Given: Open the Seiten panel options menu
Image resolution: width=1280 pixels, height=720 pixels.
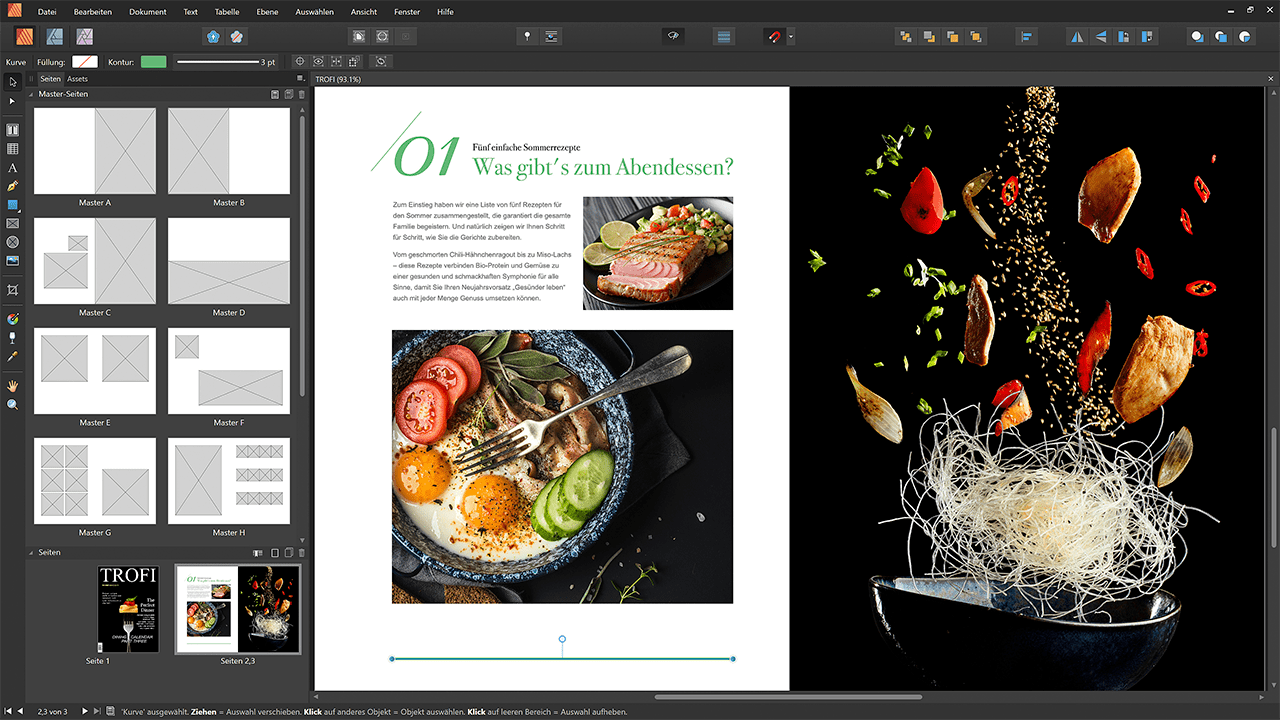Looking at the screenshot, I should (x=300, y=78).
